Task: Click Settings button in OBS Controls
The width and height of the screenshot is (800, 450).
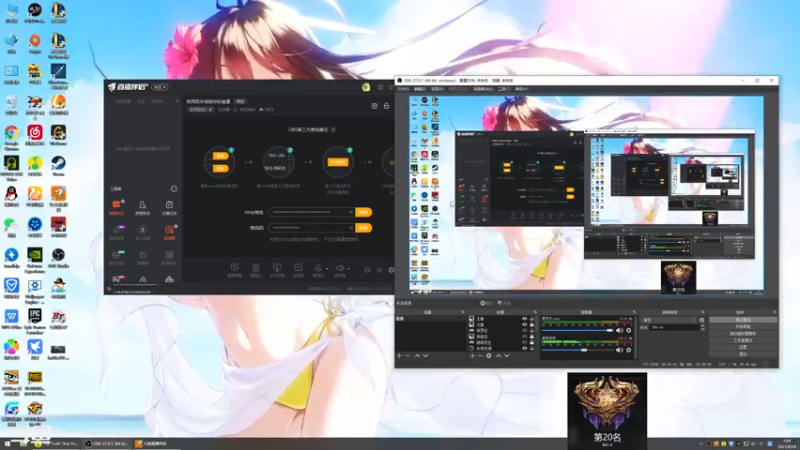Action: [x=743, y=347]
